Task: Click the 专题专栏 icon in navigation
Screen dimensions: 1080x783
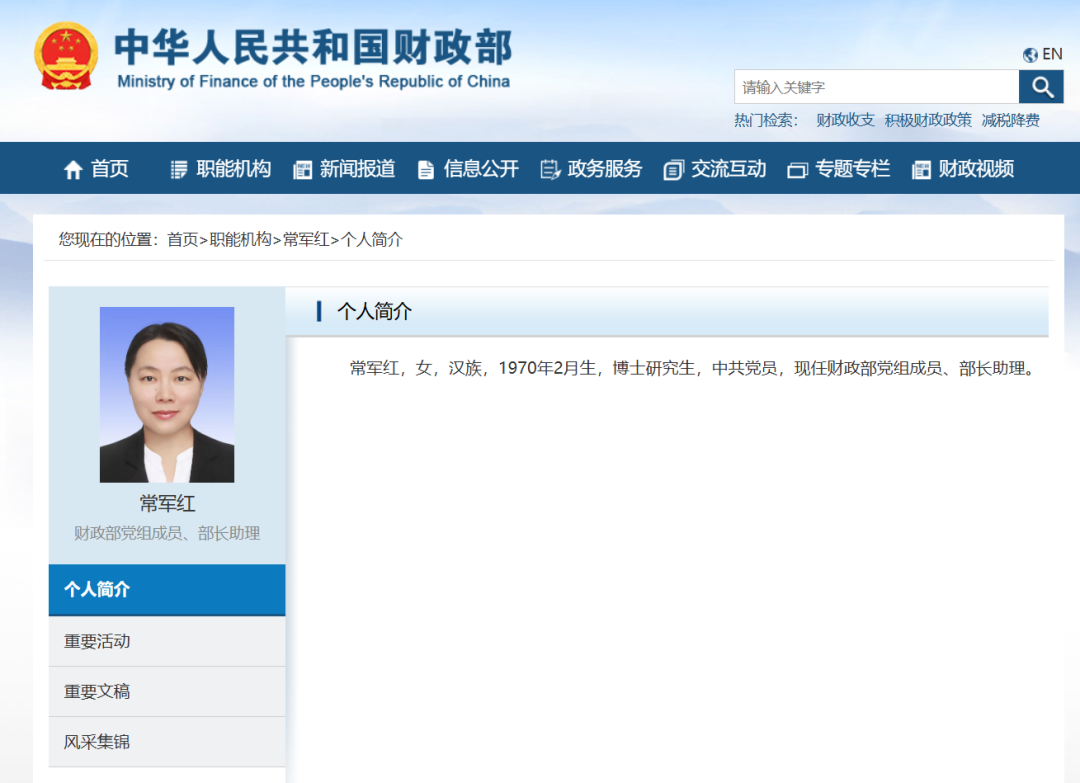Action: pos(797,170)
